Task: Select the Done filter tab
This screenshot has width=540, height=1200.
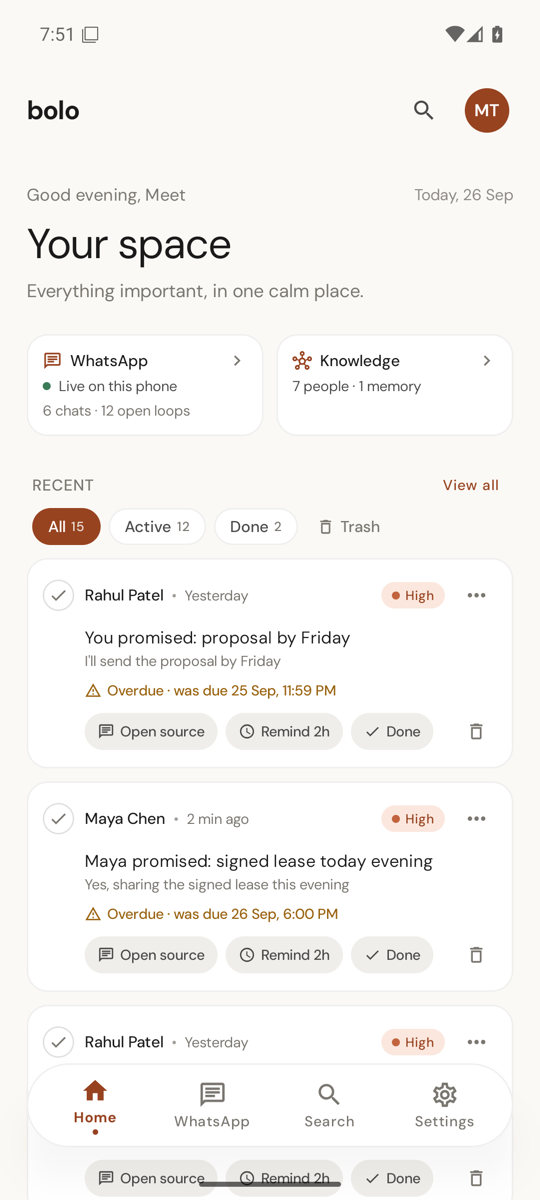Action: (x=256, y=527)
